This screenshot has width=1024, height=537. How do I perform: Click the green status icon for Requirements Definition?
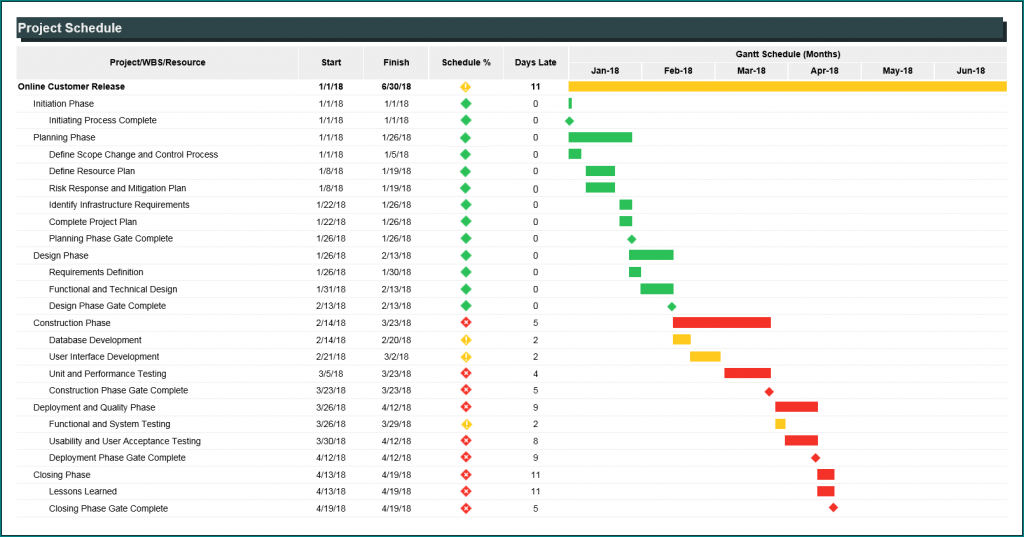click(465, 272)
